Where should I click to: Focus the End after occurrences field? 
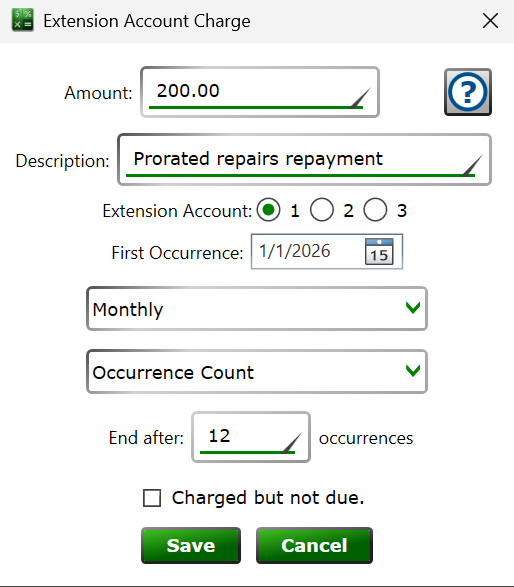point(251,437)
